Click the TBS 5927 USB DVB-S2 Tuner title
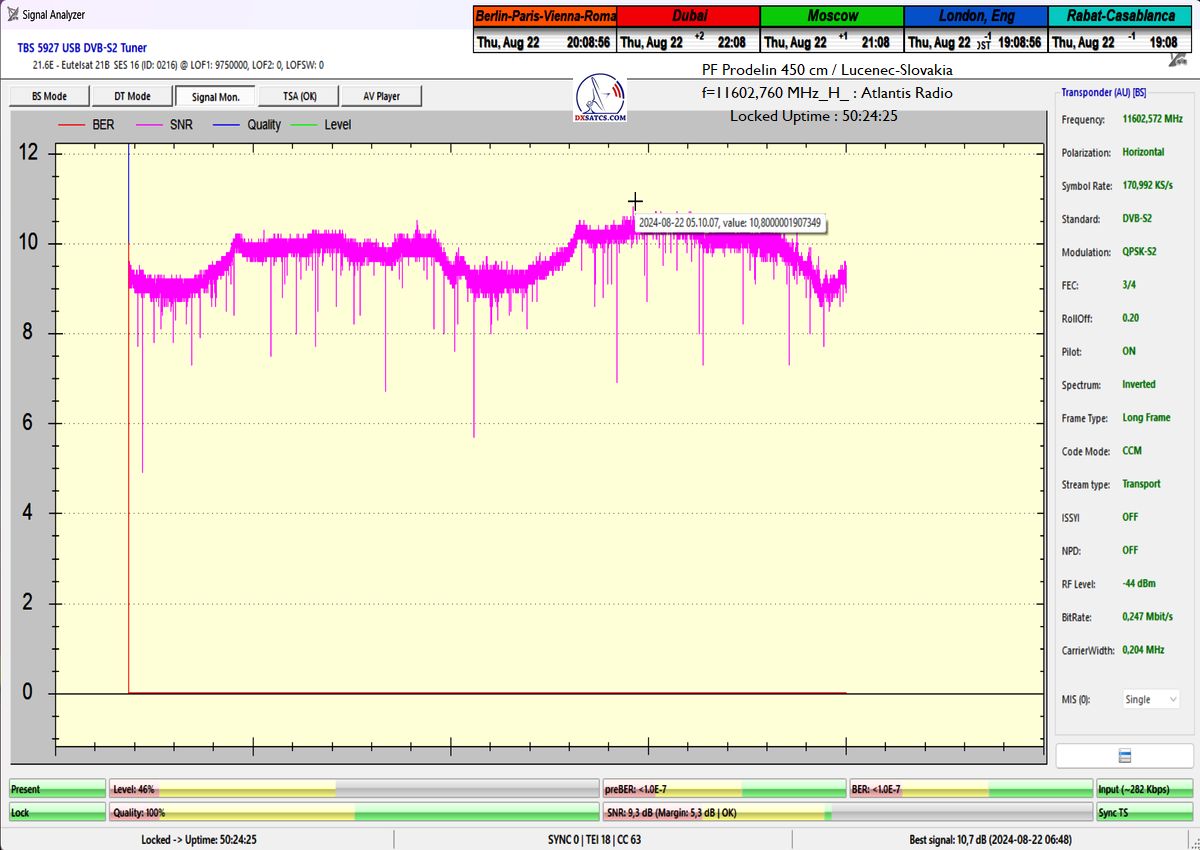The width and height of the screenshot is (1200, 850). 82,48
